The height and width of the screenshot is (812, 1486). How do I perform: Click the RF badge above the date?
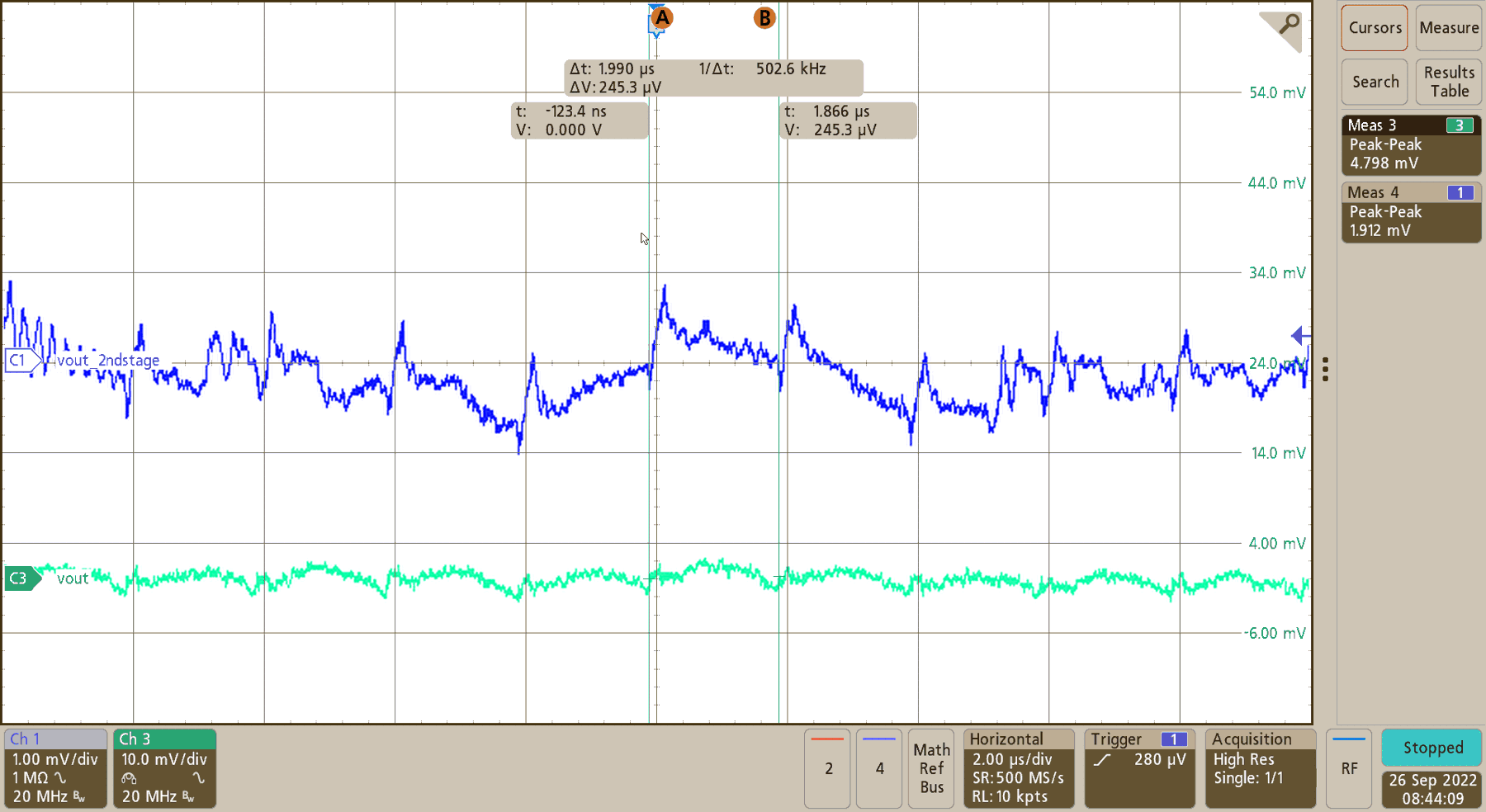coord(1349,768)
